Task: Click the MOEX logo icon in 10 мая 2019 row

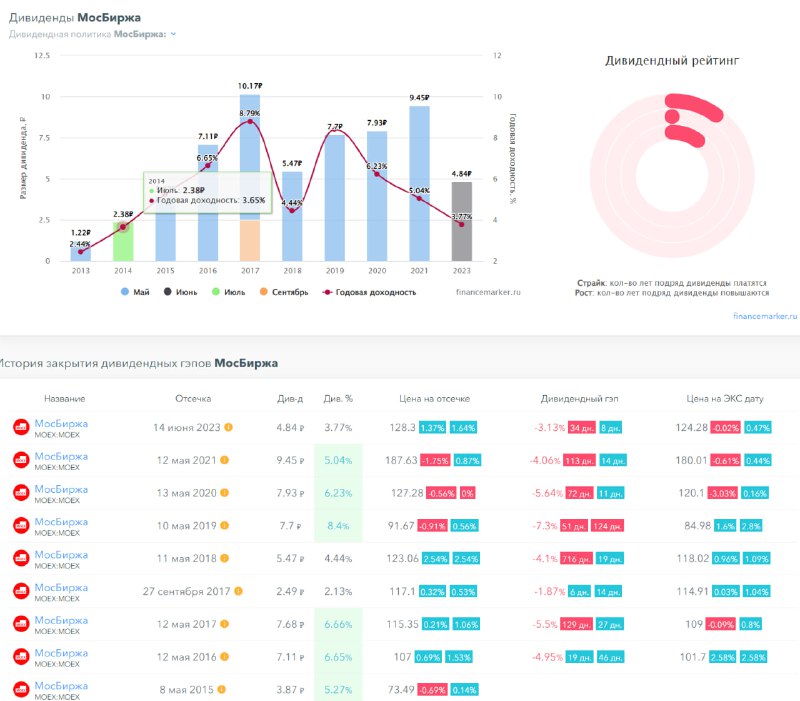Action: point(21,525)
